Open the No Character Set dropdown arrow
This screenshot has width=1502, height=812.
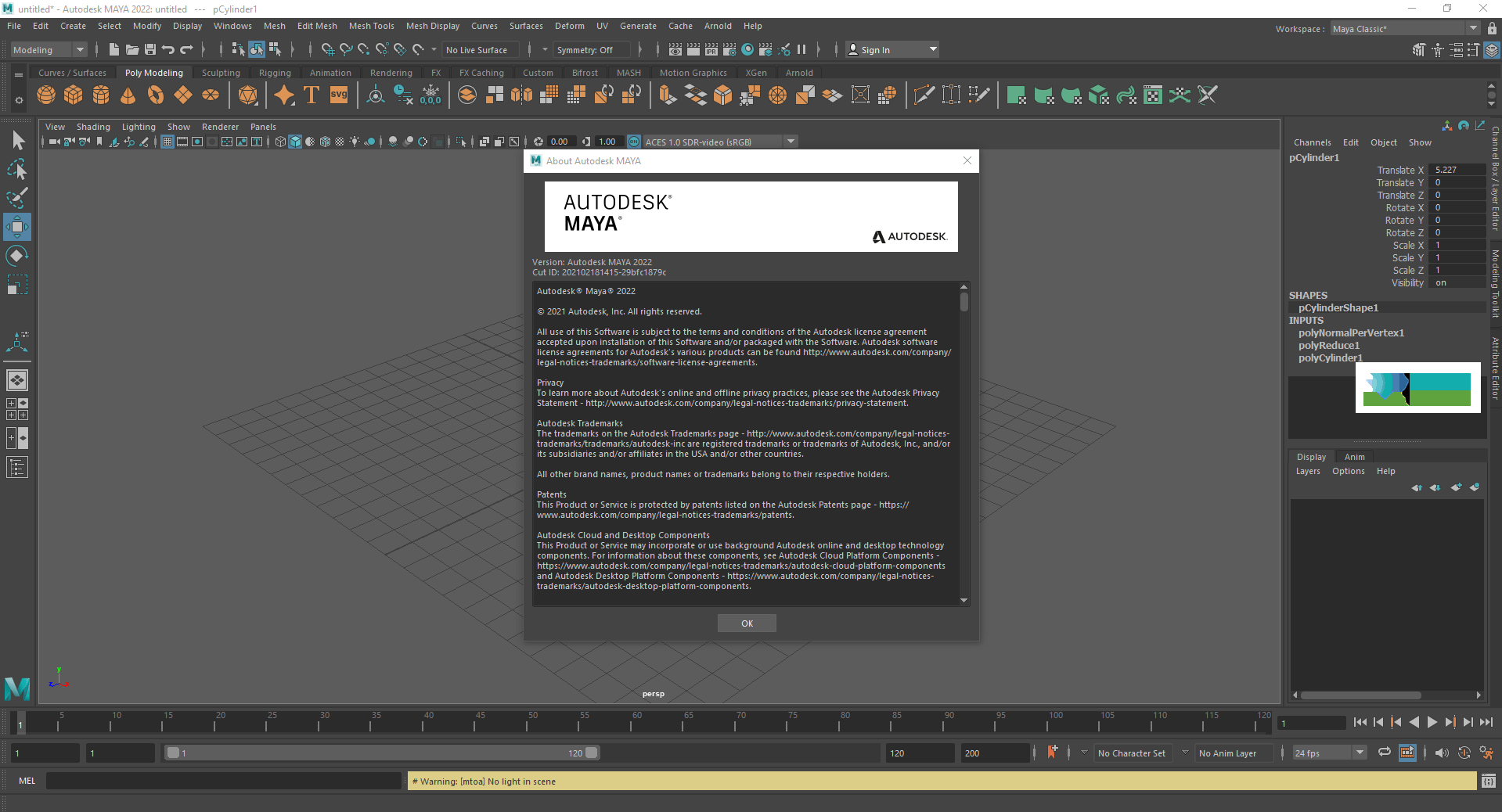click(1084, 753)
